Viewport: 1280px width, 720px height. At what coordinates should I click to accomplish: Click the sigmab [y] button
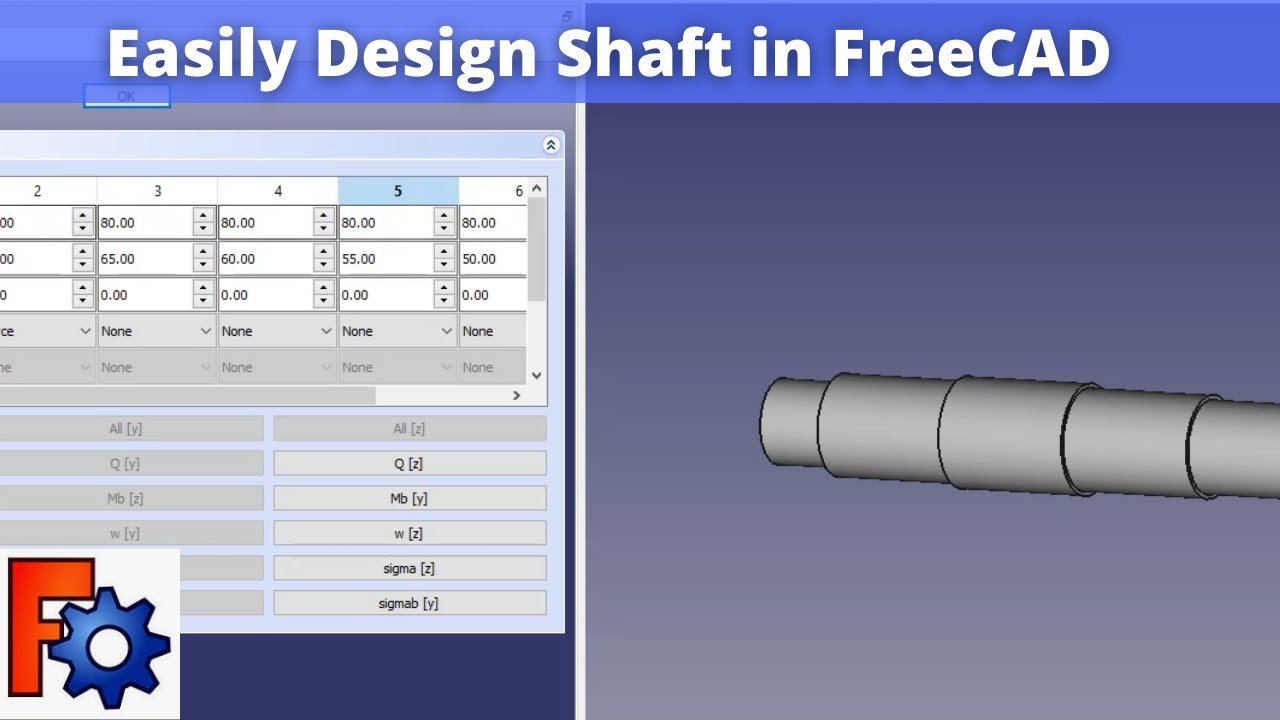410,603
